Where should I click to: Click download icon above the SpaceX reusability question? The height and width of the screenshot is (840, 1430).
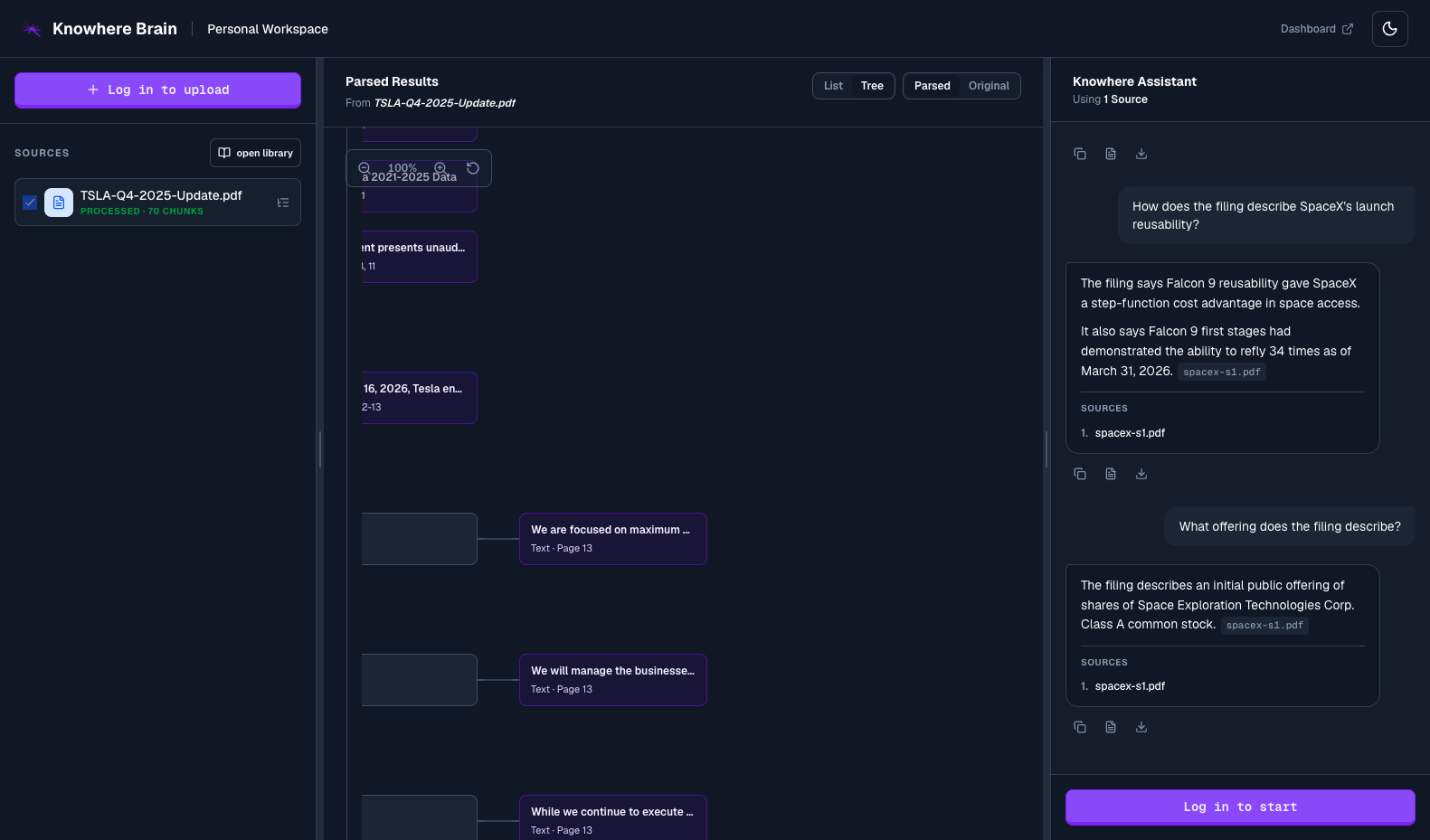[x=1141, y=154]
